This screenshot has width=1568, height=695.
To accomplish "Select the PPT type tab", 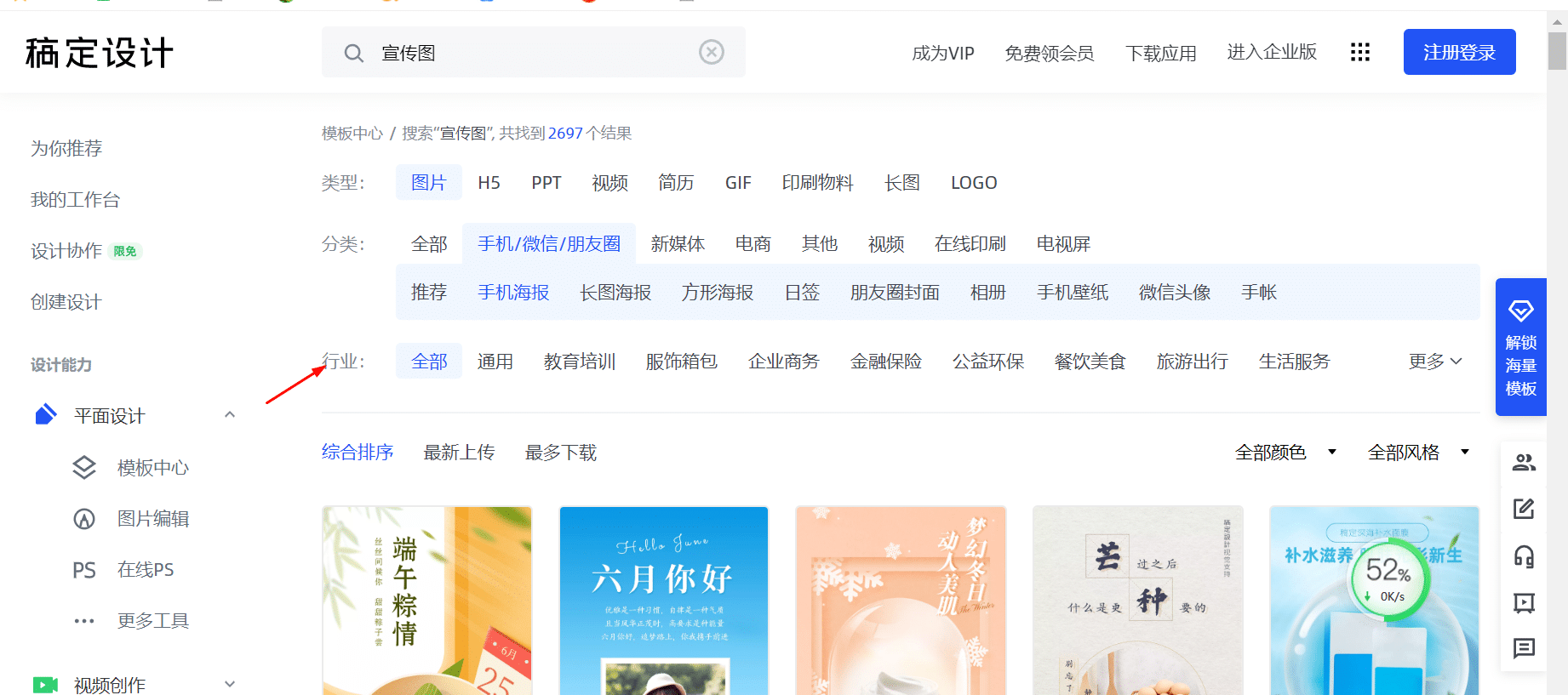I will (x=547, y=183).
